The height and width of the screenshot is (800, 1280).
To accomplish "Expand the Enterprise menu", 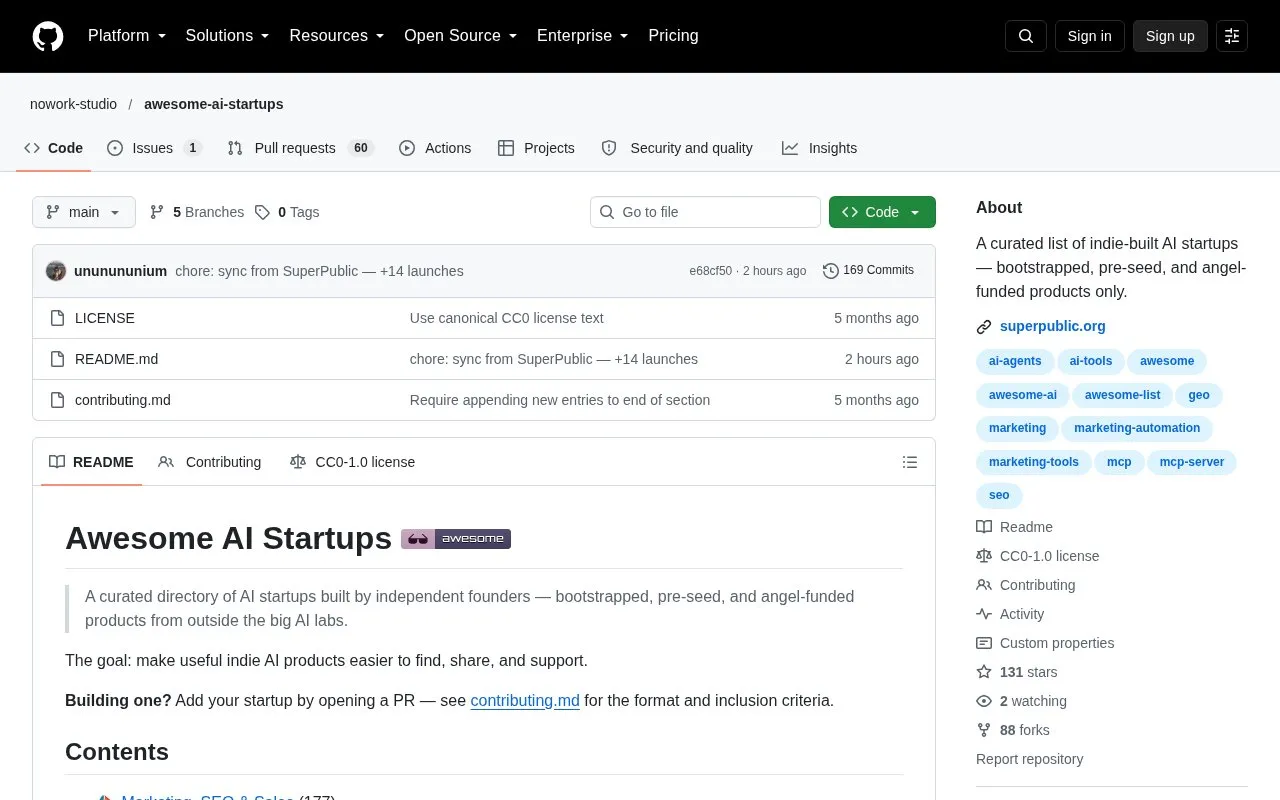I will click(x=583, y=36).
